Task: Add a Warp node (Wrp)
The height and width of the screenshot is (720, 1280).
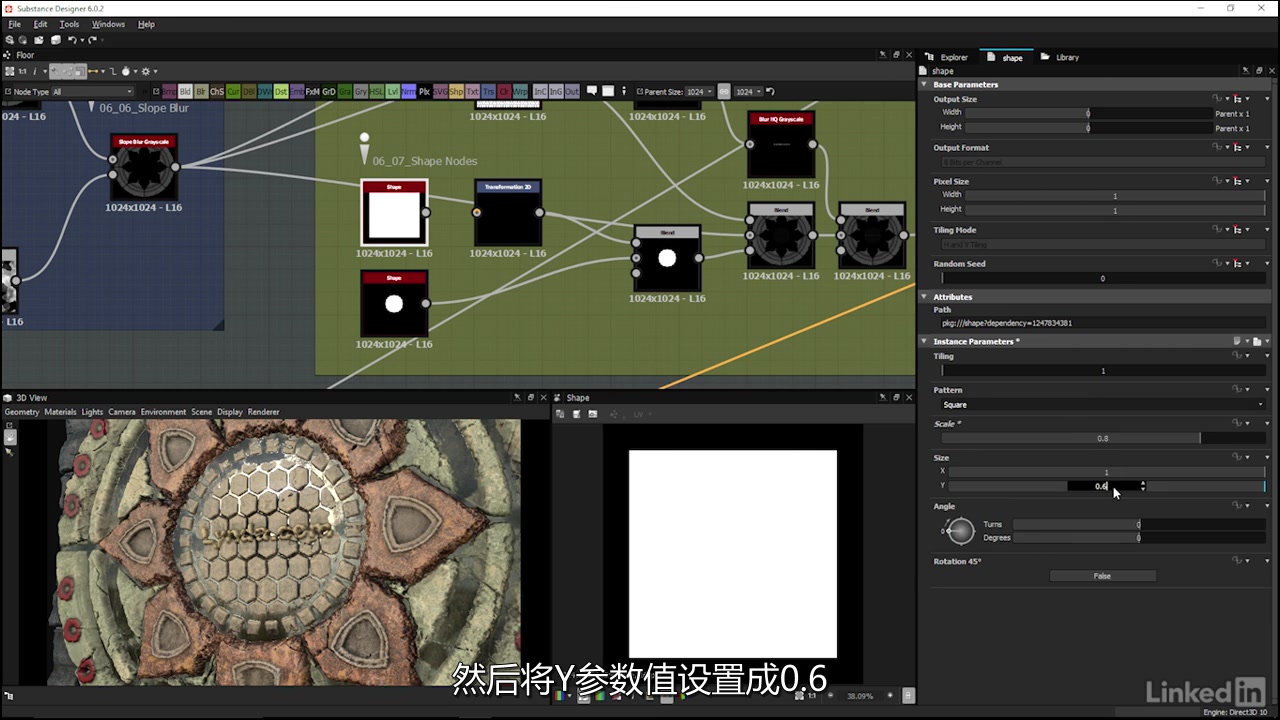Action: point(520,91)
